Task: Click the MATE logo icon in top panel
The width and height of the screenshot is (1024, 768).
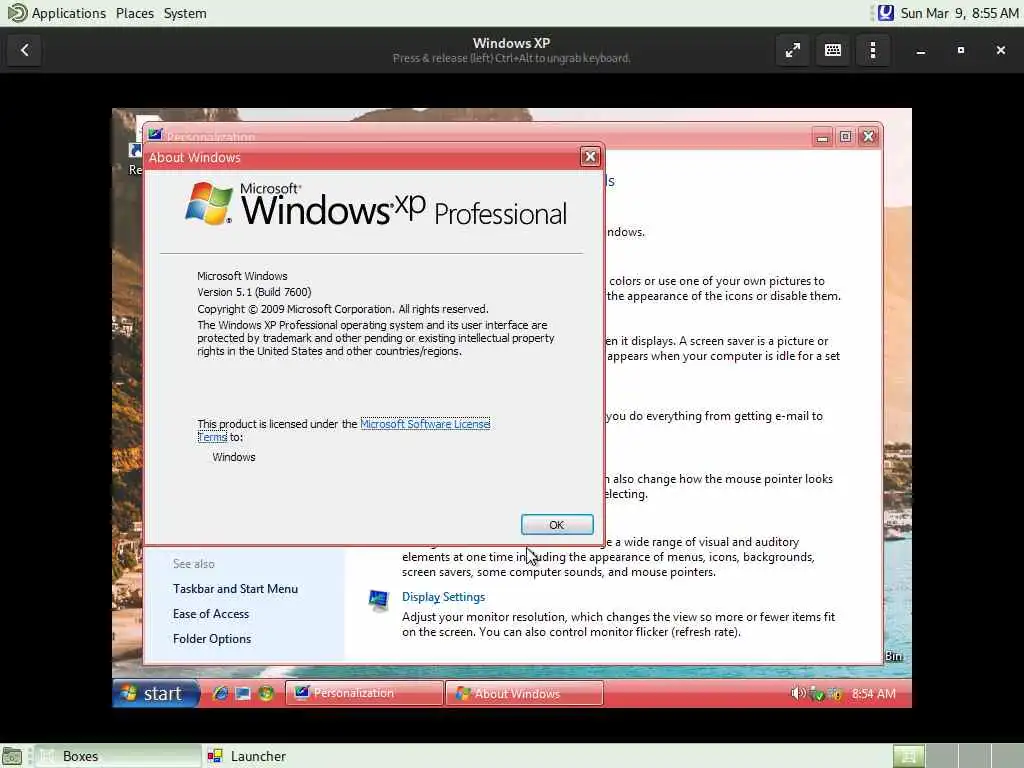Action: [x=18, y=13]
